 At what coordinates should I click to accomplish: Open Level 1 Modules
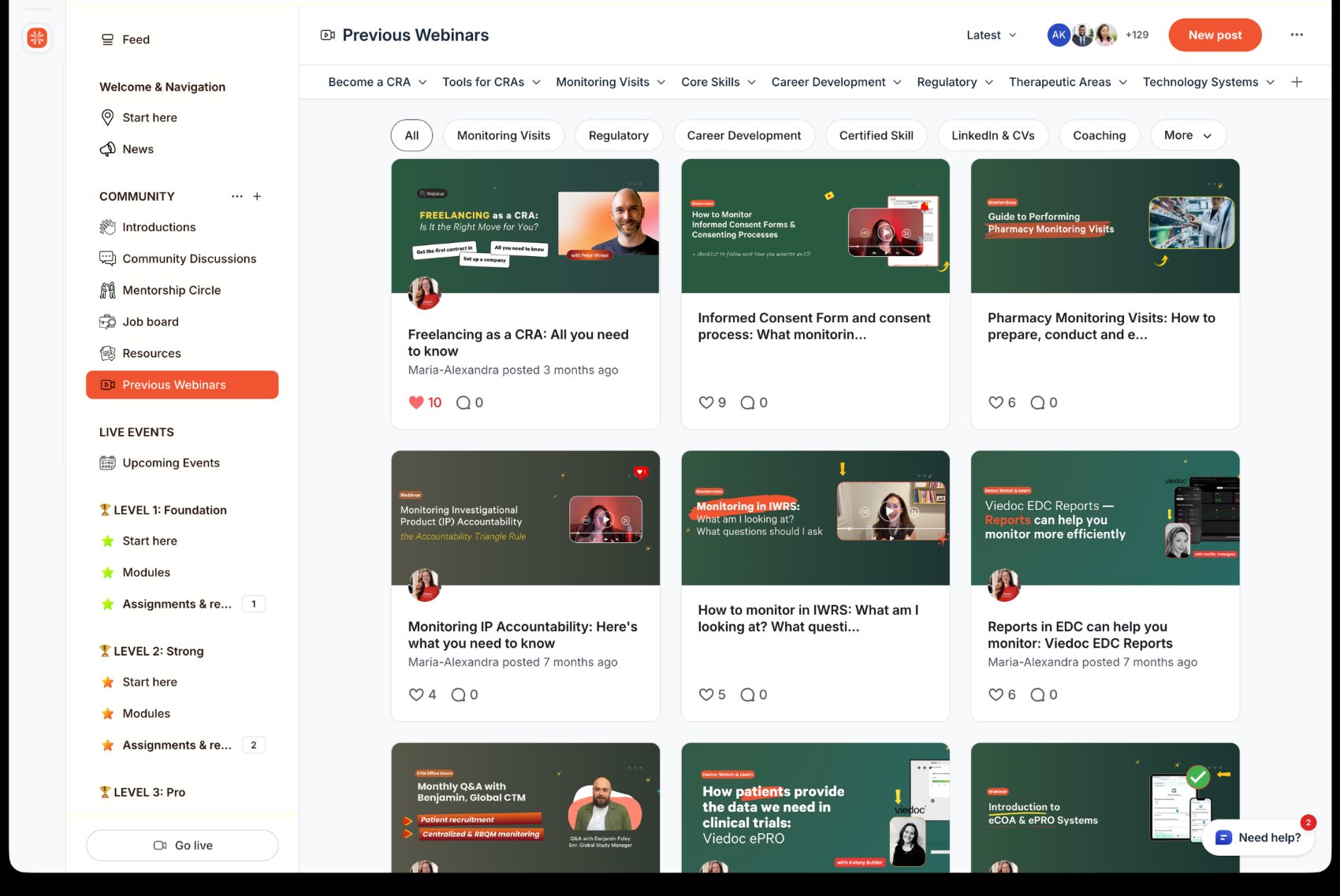146,572
